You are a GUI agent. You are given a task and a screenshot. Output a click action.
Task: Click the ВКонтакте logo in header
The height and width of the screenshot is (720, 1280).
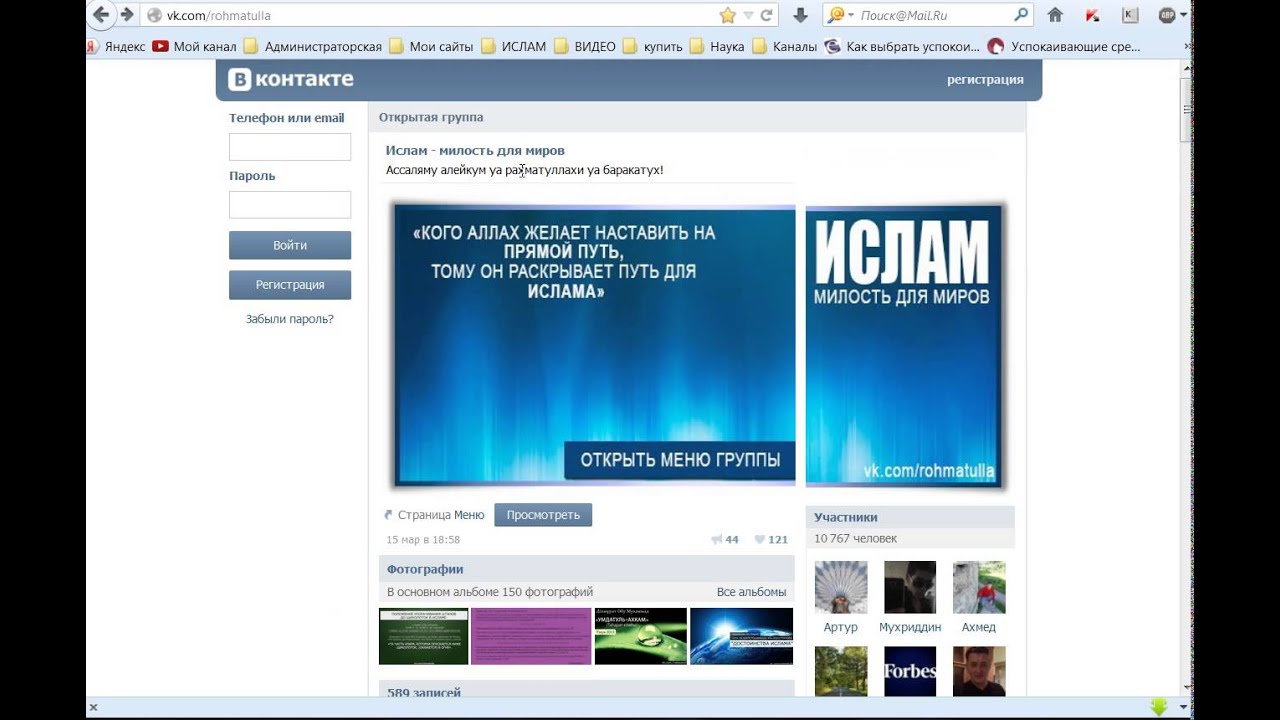pos(291,79)
